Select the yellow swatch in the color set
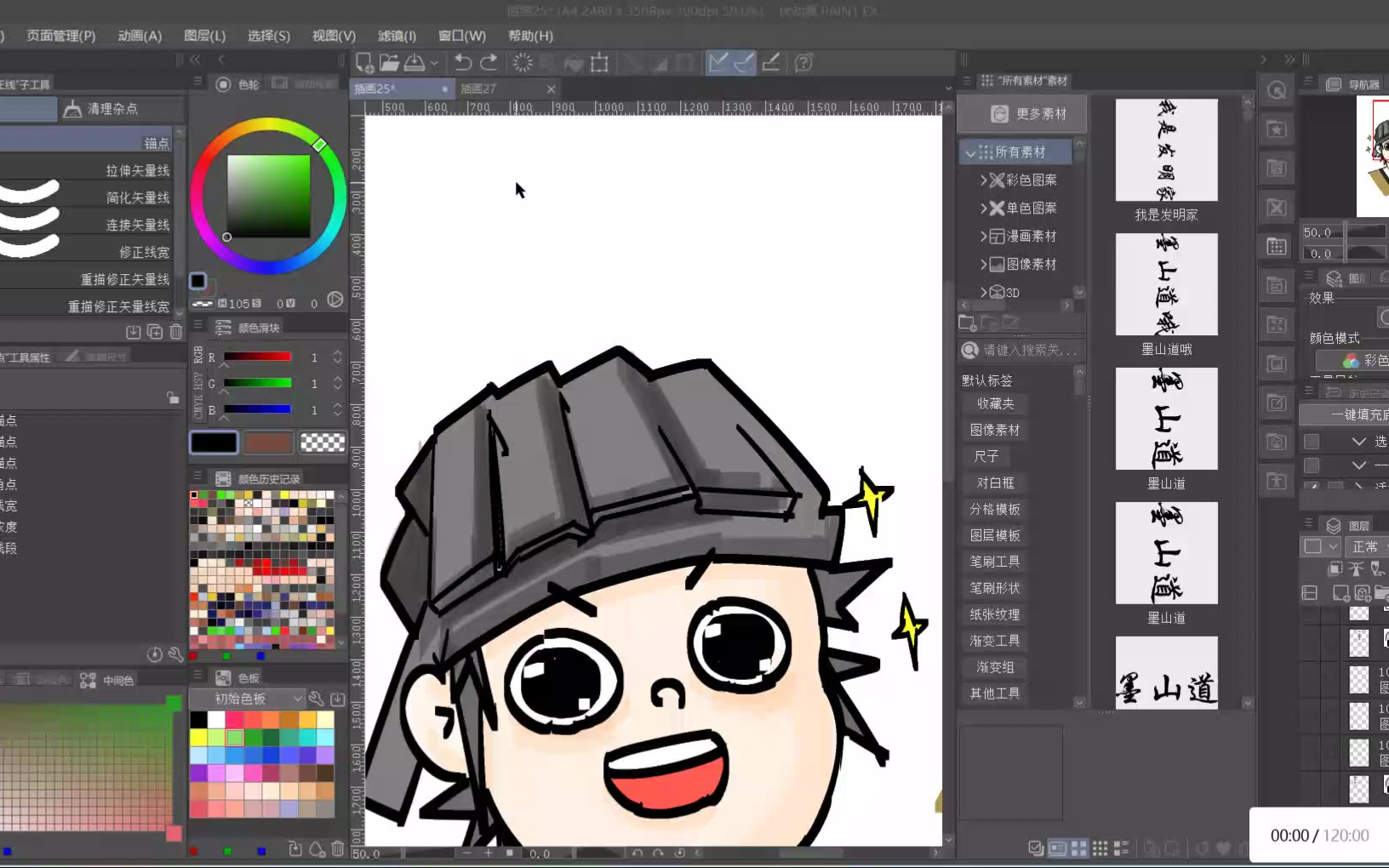 click(198, 737)
